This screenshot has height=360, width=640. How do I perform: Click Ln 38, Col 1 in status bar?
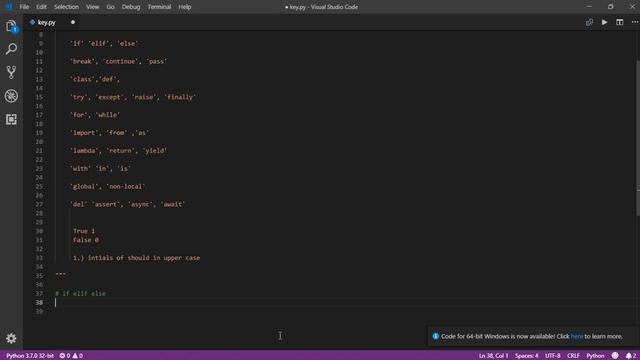493,356
